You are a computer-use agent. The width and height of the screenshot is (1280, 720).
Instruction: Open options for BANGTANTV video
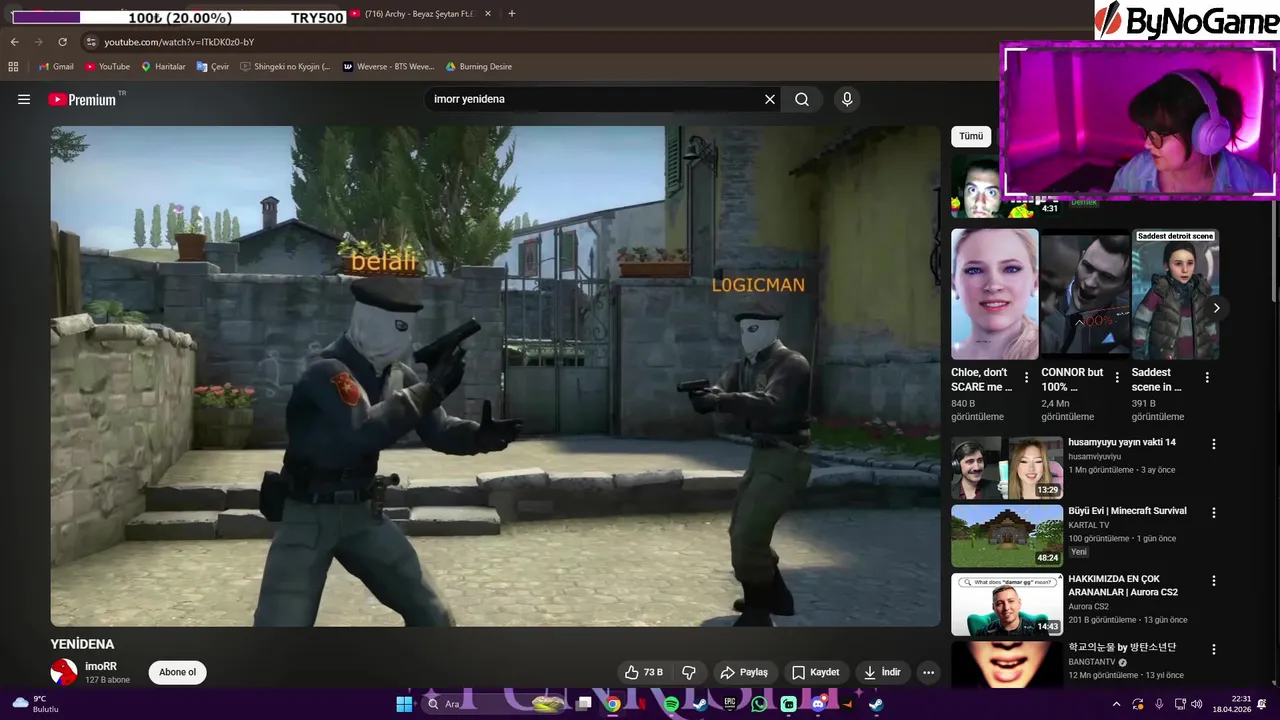coord(1214,649)
